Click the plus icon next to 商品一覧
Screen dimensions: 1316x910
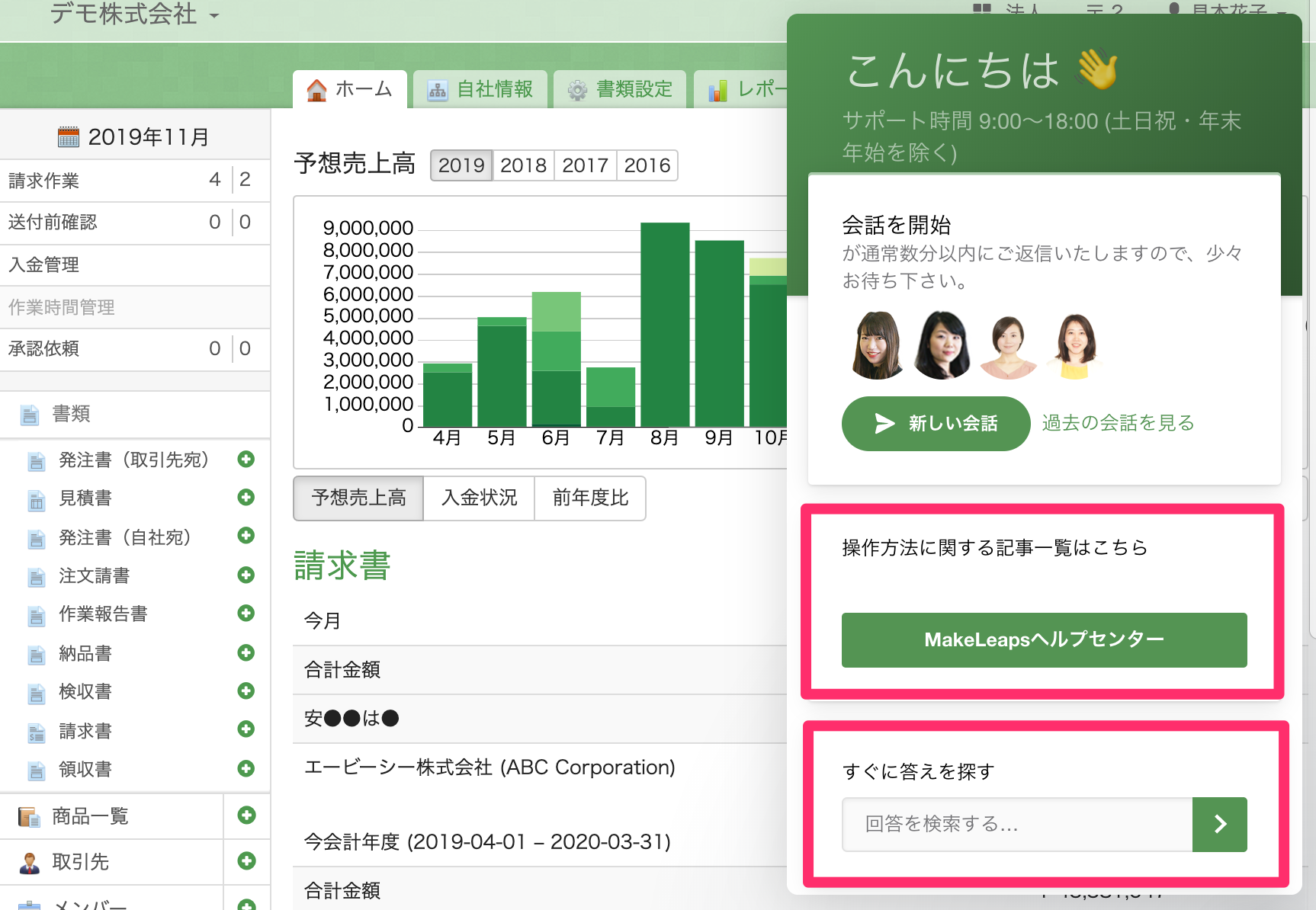pyautogui.click(x=246, y=815)
